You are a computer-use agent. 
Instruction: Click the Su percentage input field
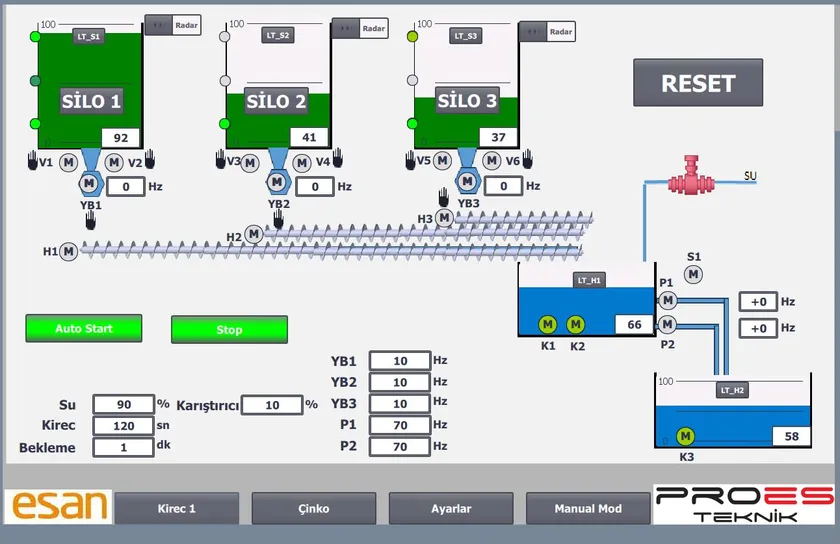pyautogui.click(x=123, y=404)
